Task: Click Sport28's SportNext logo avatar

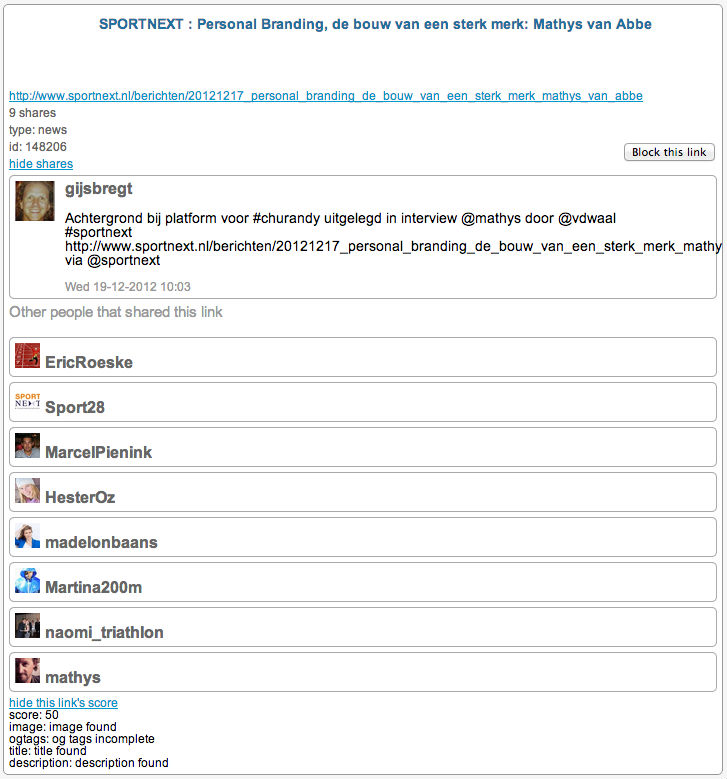Action: 28,401
